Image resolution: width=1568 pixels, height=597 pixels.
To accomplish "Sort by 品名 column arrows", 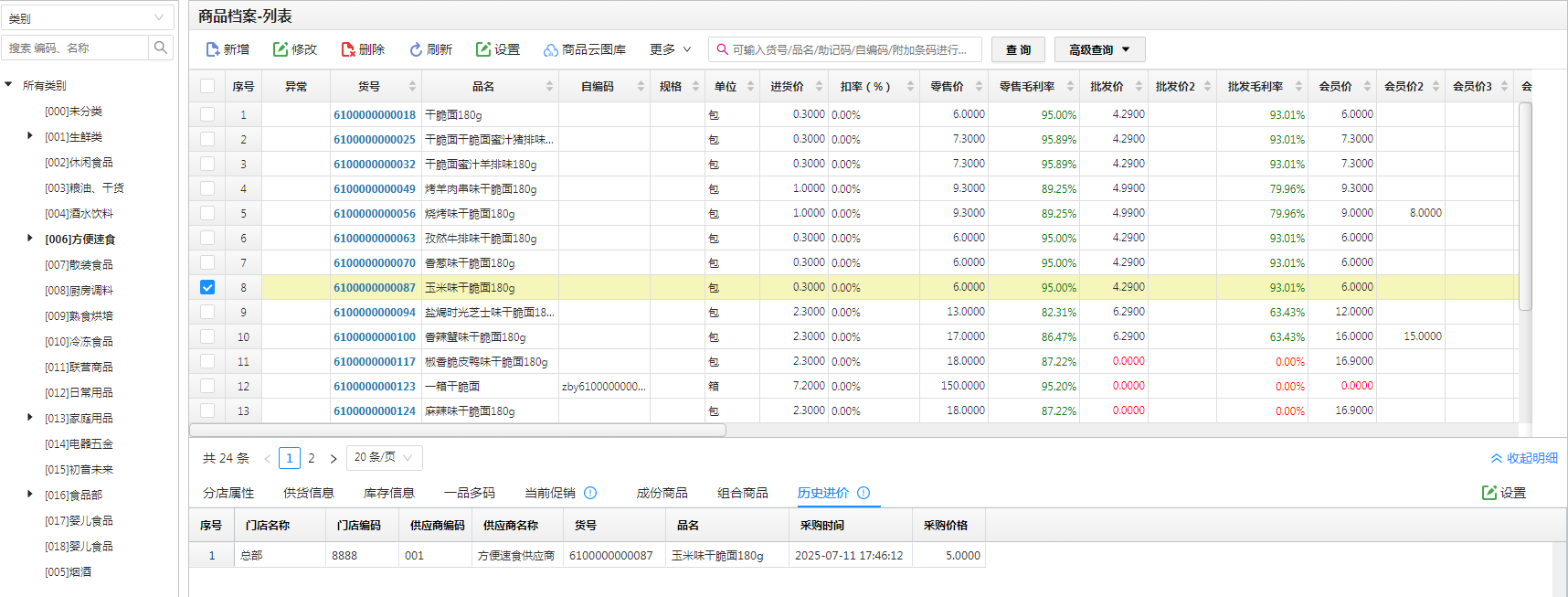I will pyautogui.click(x=549, y=86).
